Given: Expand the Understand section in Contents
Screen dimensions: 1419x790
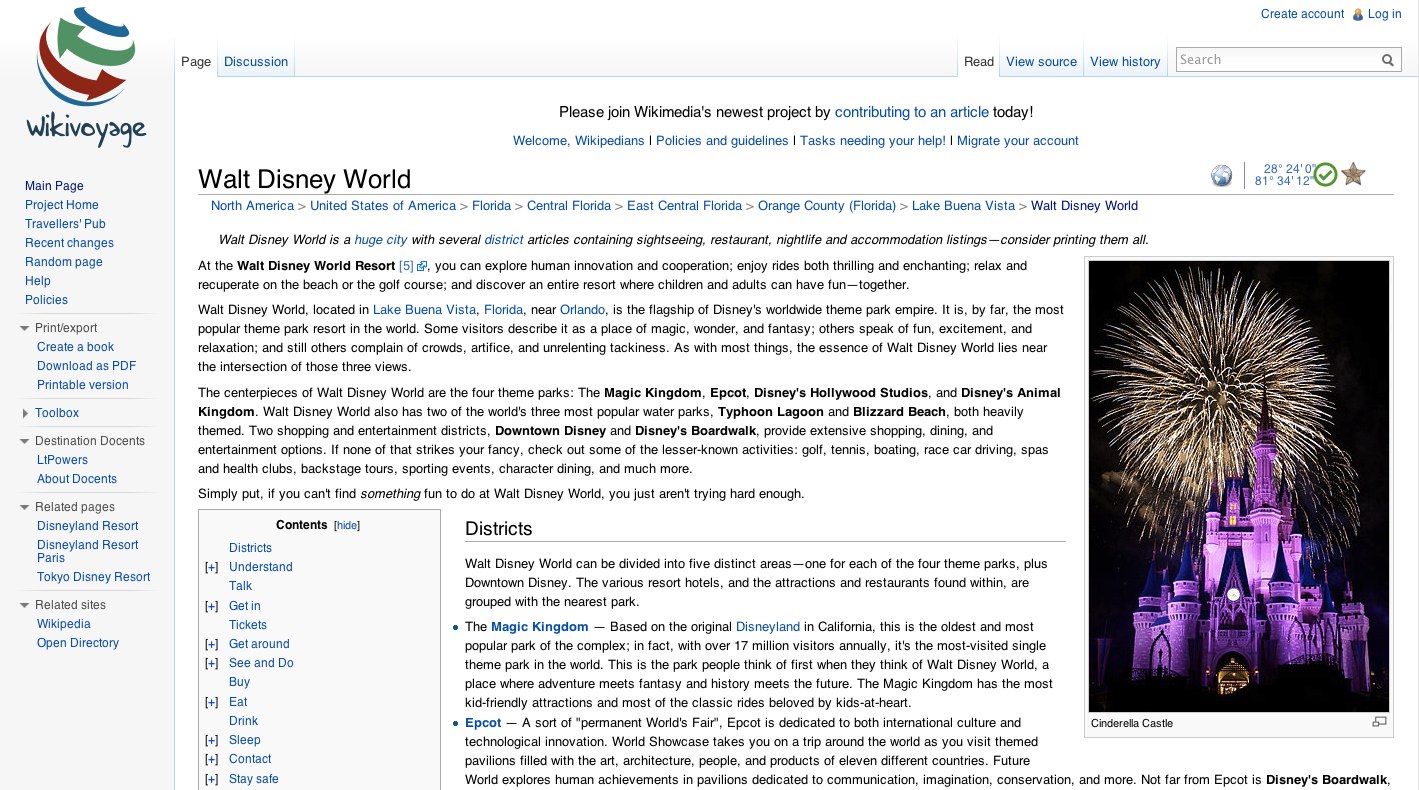Looking at the screenshot, I should click(211, 567).
